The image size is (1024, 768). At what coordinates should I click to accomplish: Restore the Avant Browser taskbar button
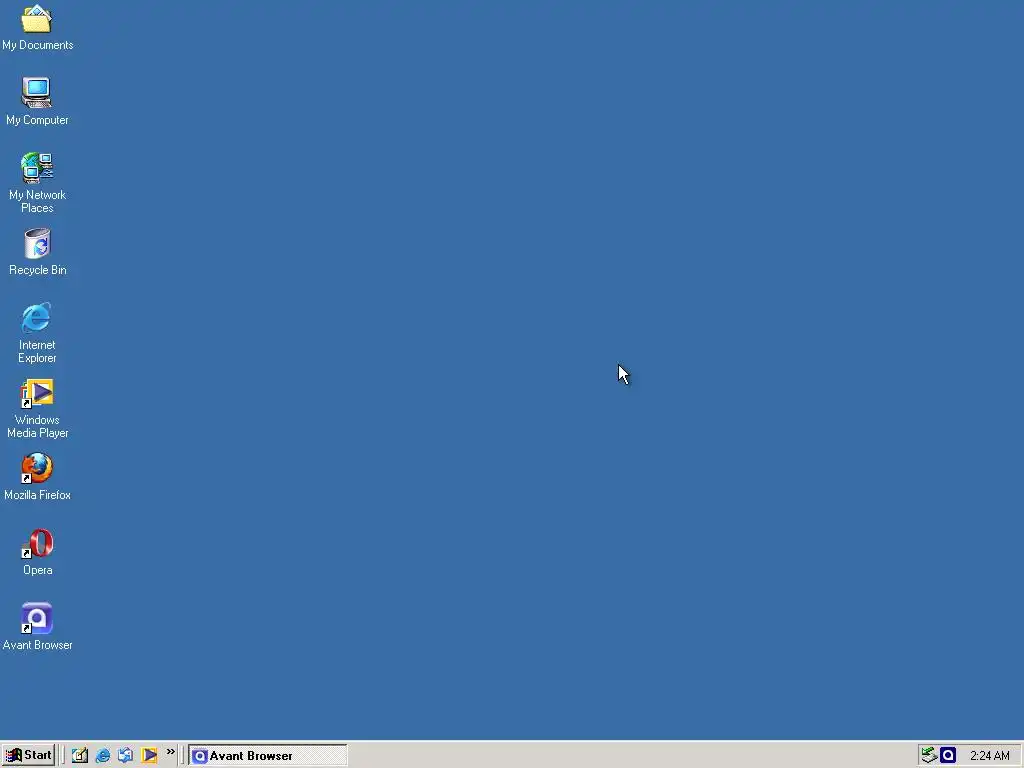[268, 756]
